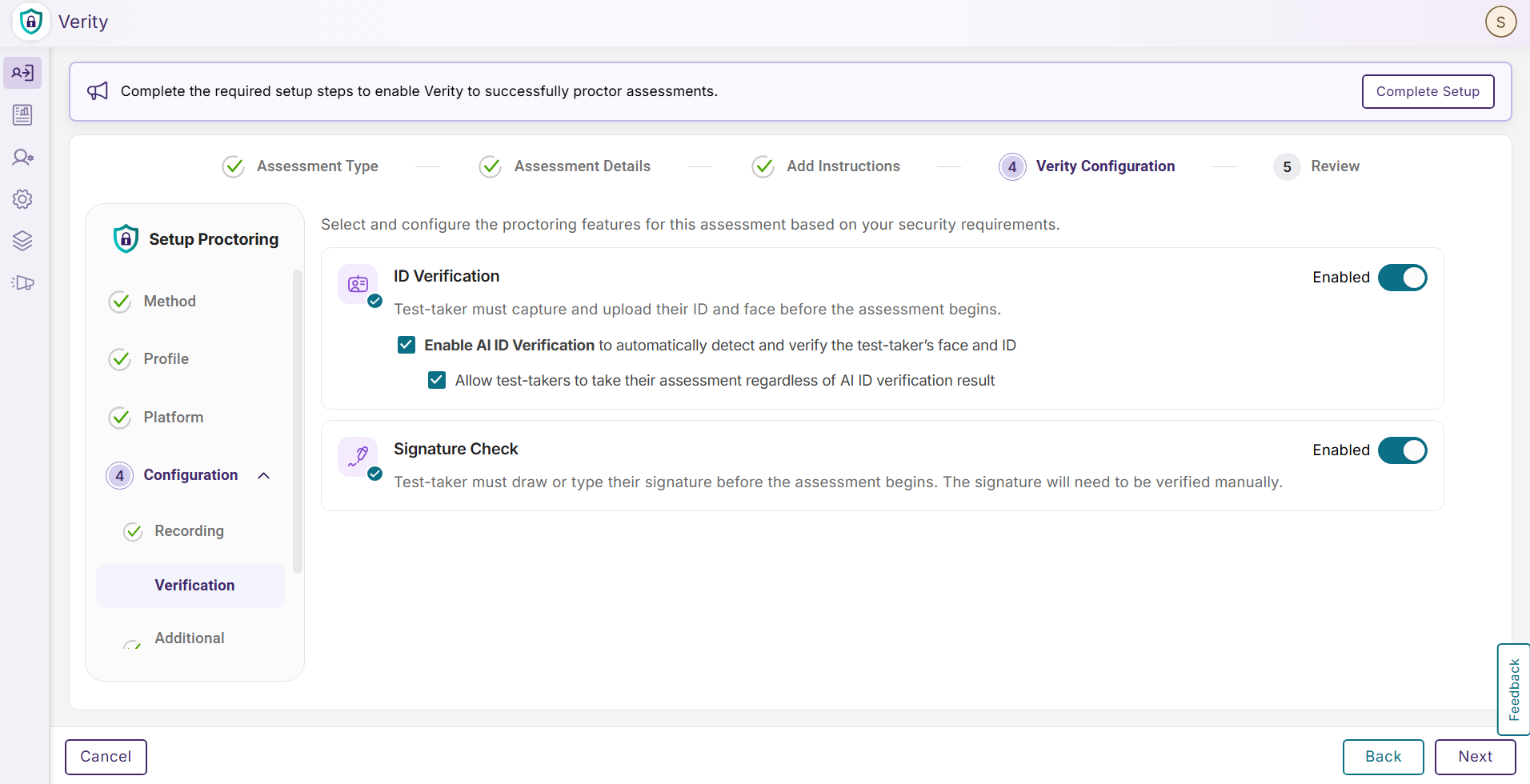Click the ID Verification heading
Viewport: 1530px width, 784px height.
(447, 276)
